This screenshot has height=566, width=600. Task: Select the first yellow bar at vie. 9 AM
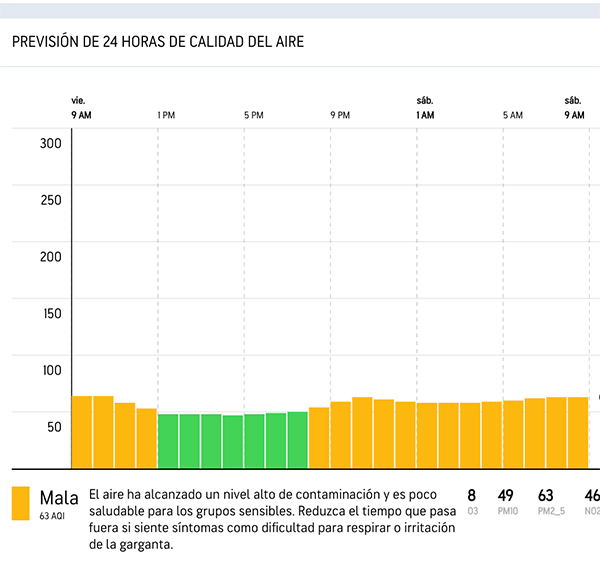click(82, 432)
